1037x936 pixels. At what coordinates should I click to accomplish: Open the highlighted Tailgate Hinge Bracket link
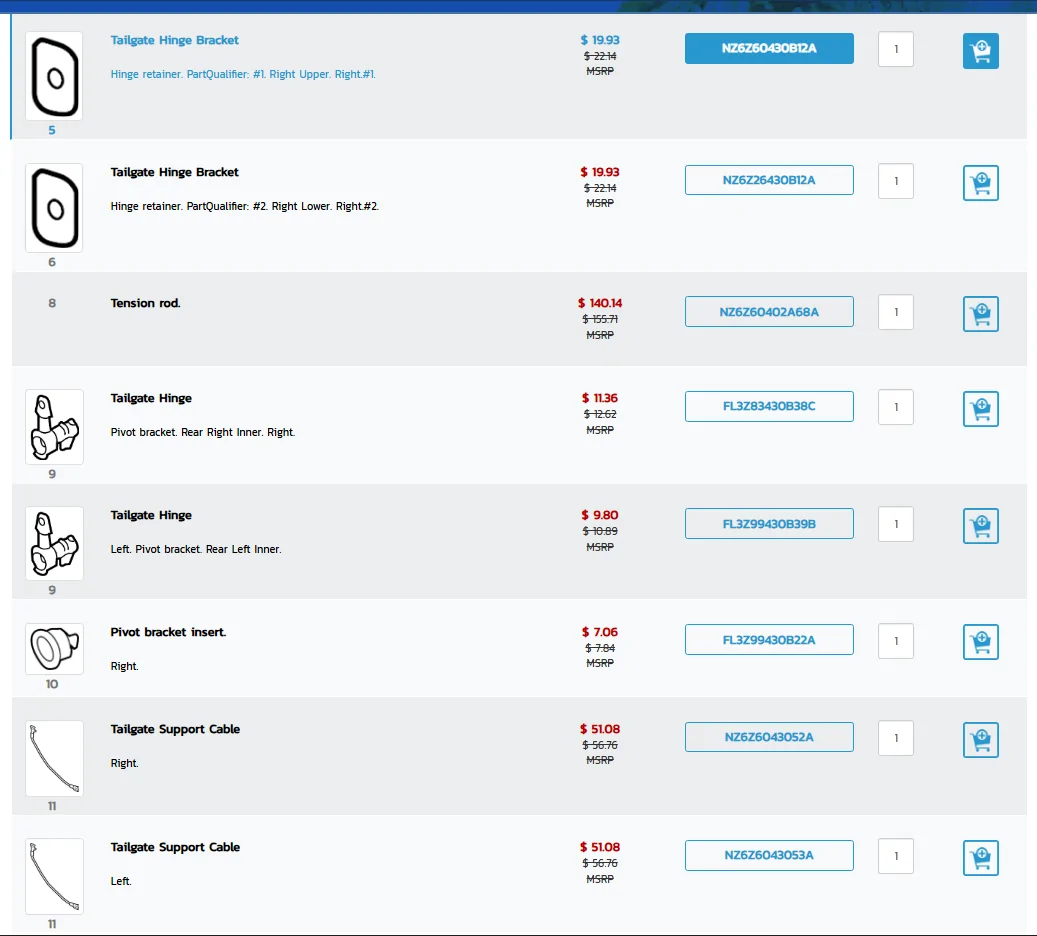pos(175,40)
